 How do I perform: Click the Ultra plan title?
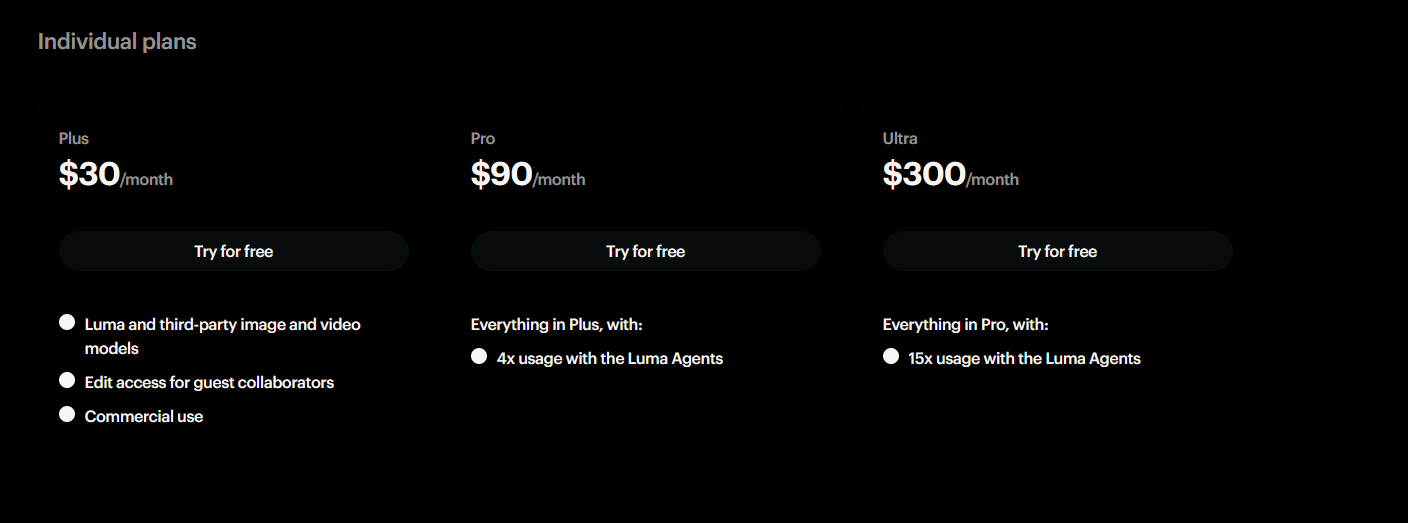click(x=900, y=138)
